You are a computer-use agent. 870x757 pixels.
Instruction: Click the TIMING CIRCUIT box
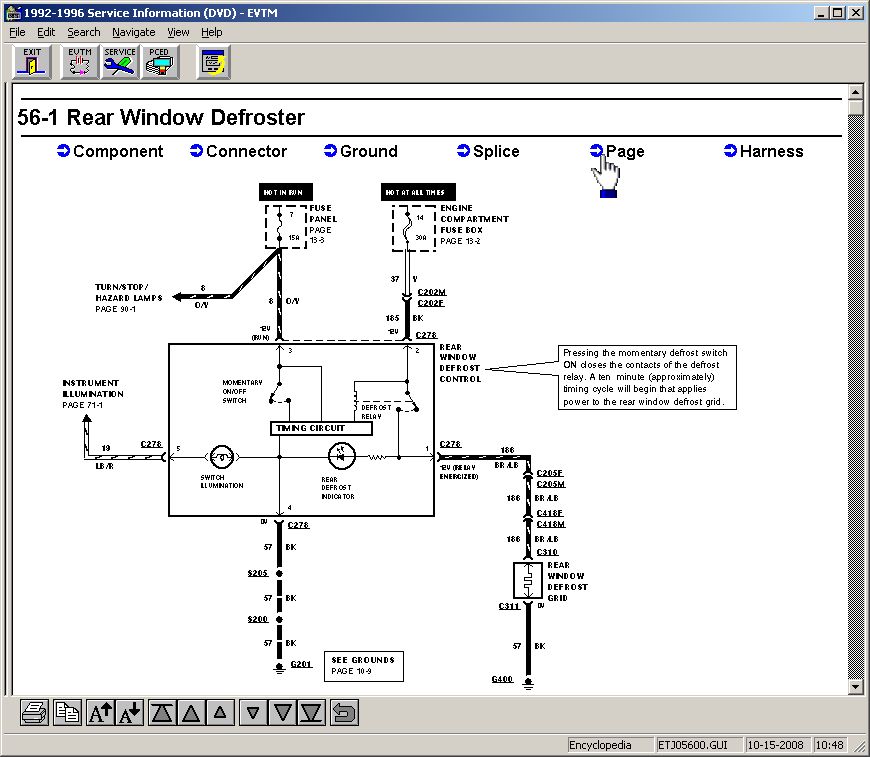click(321, 428)
